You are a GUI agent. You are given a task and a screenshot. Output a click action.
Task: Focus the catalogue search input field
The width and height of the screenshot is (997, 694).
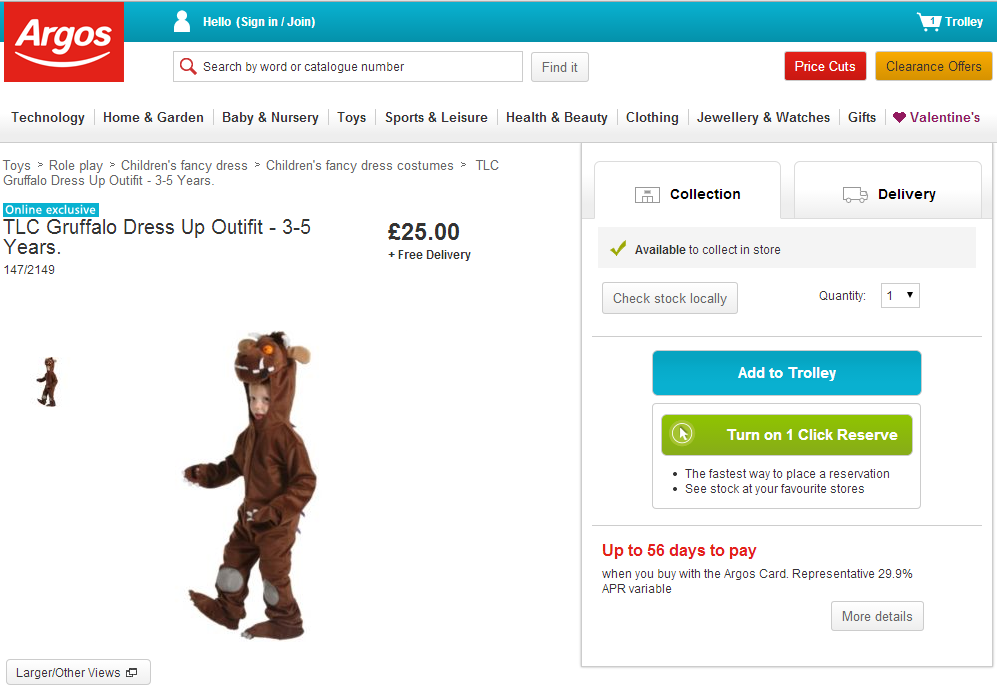pos(357,67)
